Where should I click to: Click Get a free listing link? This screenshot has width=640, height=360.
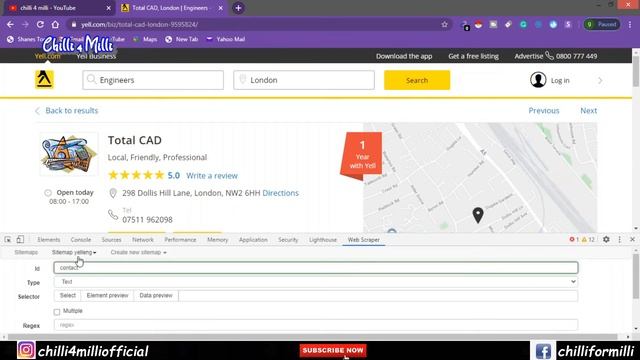[473, 56]
